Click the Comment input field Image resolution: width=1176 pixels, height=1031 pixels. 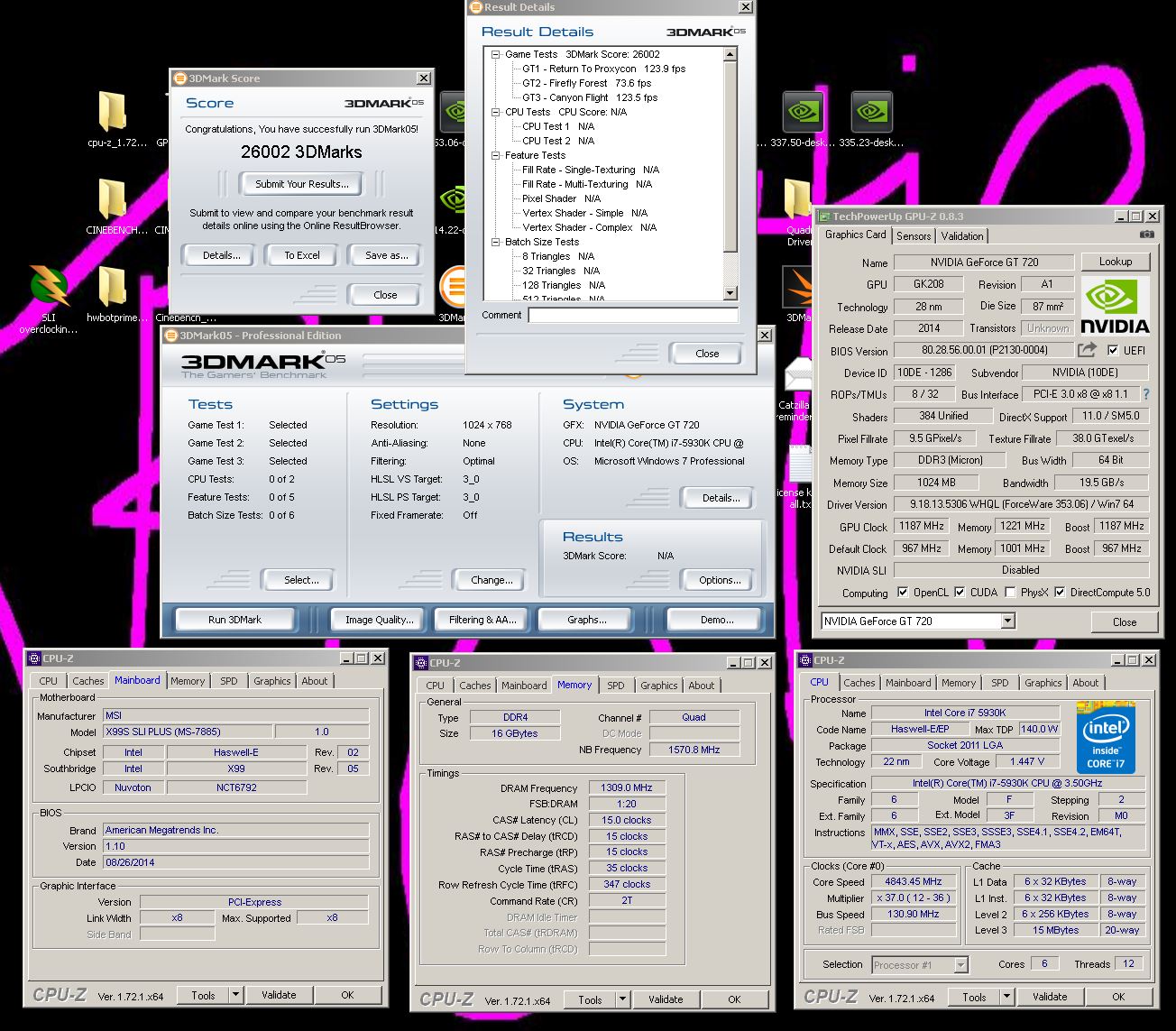pyautogui.click(x=633, y=315)
